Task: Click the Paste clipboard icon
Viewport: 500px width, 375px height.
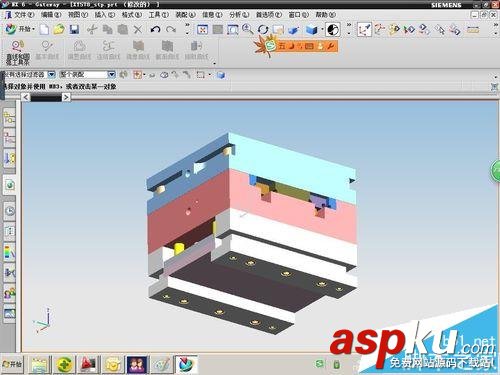Action: click(x=123, y=30)
